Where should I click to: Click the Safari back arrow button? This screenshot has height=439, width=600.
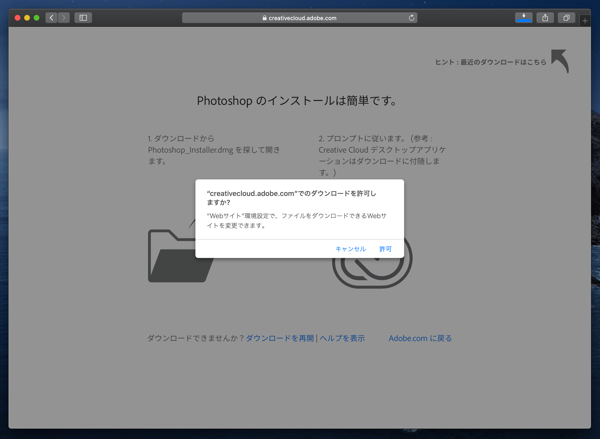[x=52, y=18]
